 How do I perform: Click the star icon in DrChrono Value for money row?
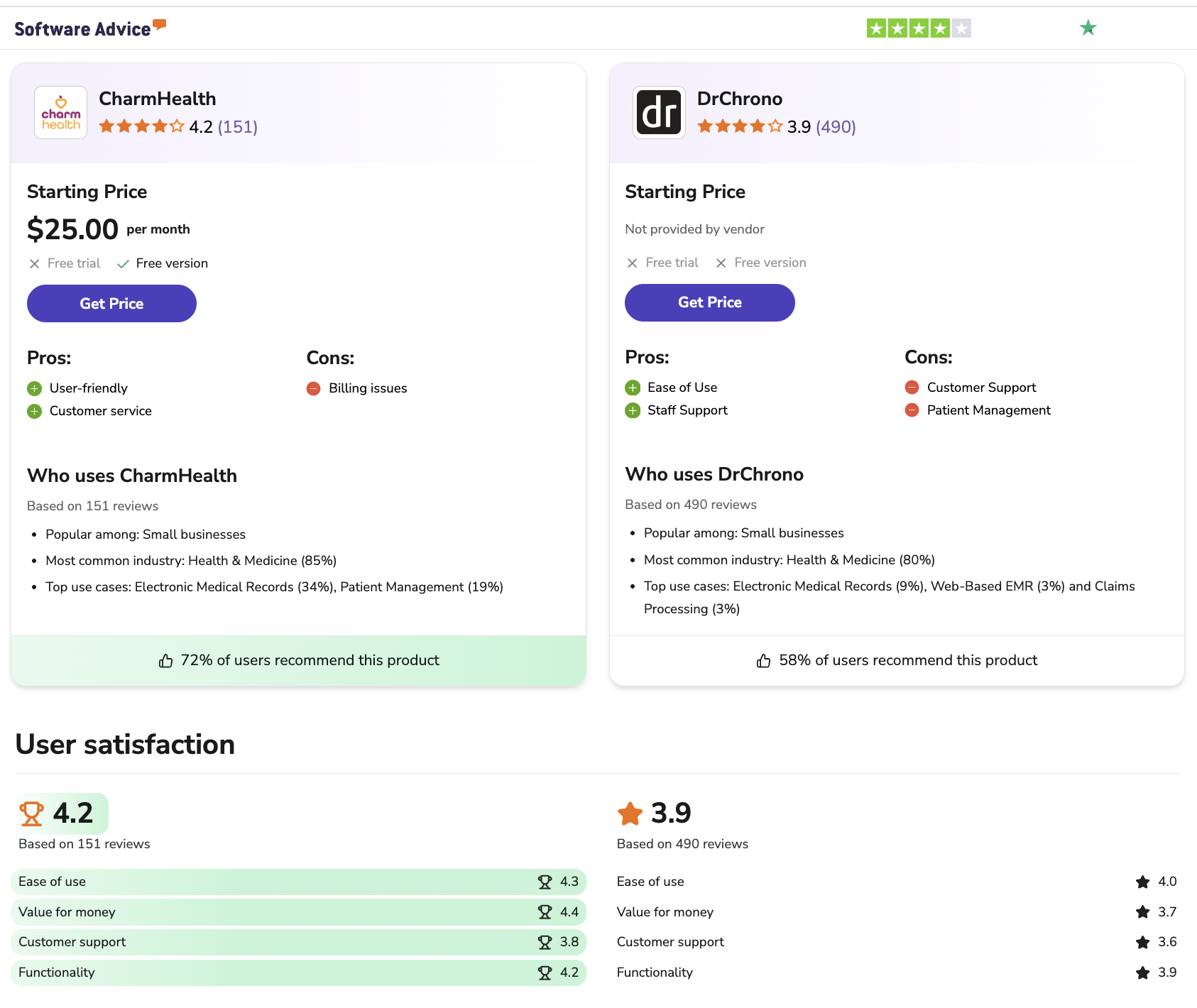1143,912
